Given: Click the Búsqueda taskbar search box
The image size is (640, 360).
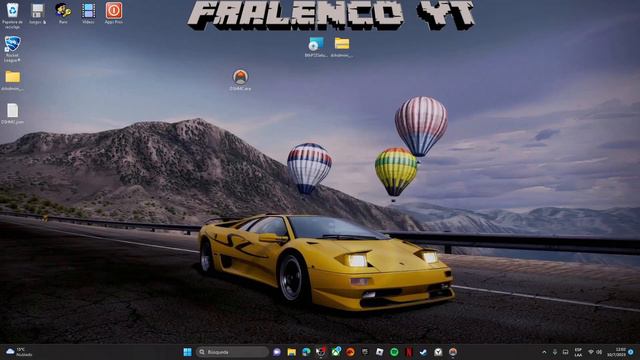Looking at the screenshot, I should pos(232,352).
